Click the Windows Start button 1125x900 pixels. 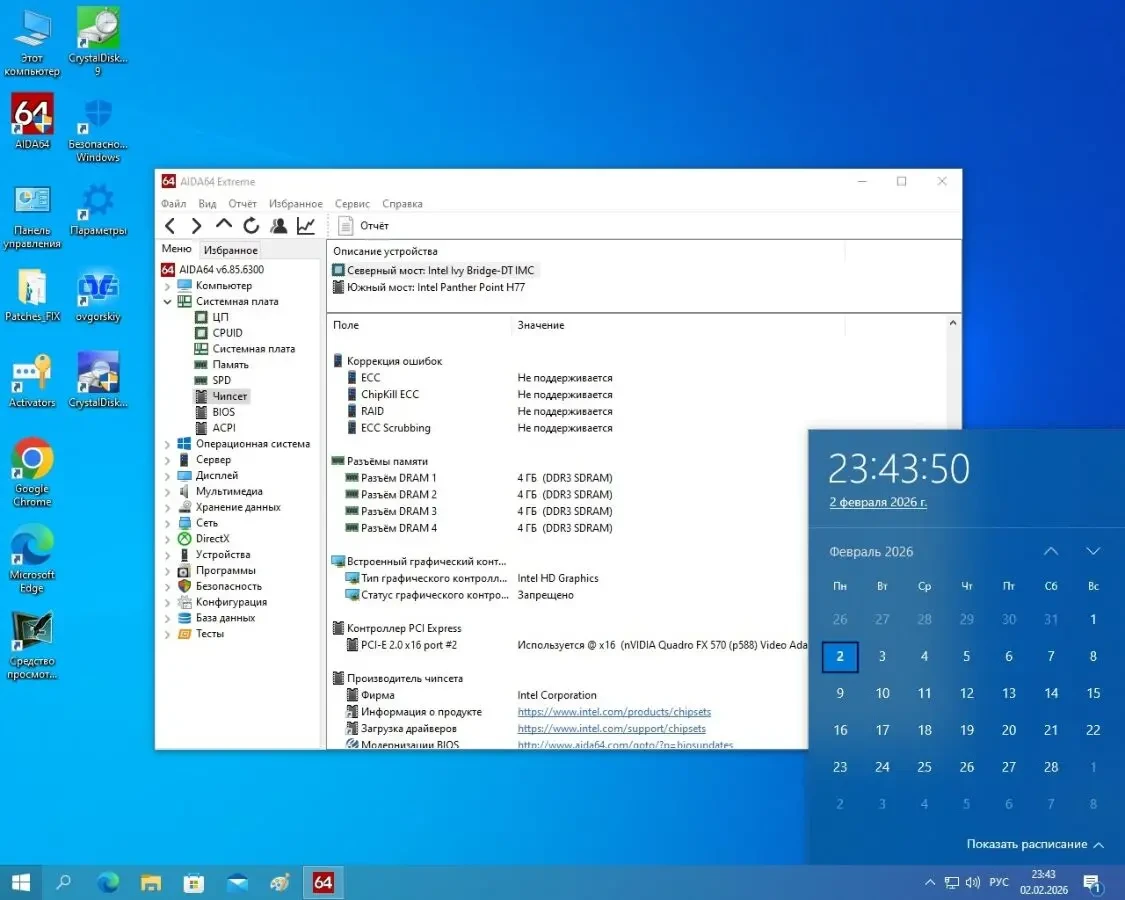tap(21, 882)
